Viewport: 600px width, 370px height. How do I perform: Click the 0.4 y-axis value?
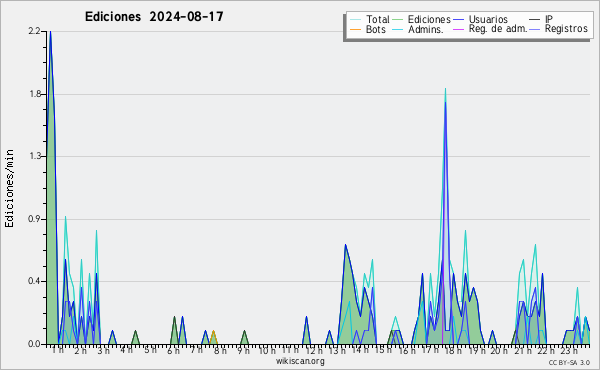click(x=34, y=281)
